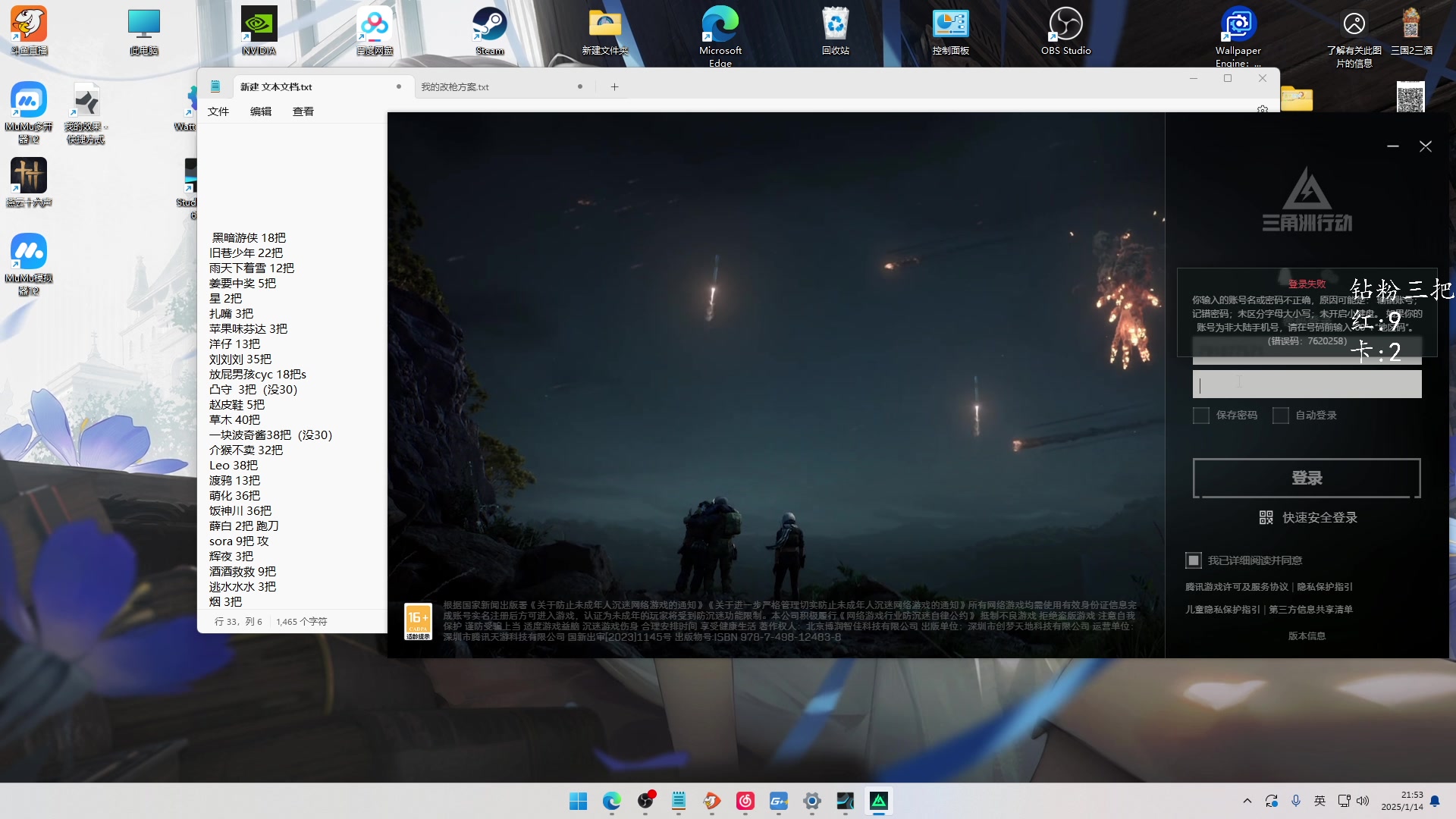
Task: Open the 查看 menu in Notepad
Action: point(303,111)
